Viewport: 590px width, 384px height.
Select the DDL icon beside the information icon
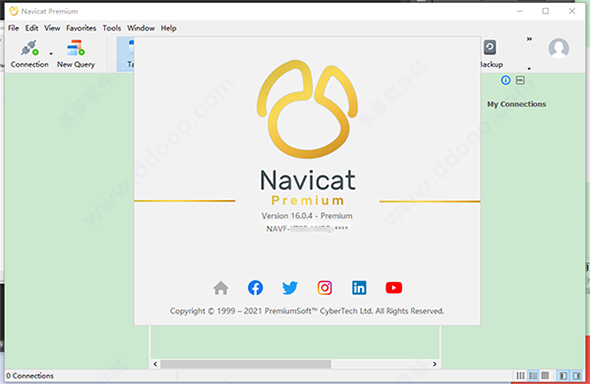(520, 80)
